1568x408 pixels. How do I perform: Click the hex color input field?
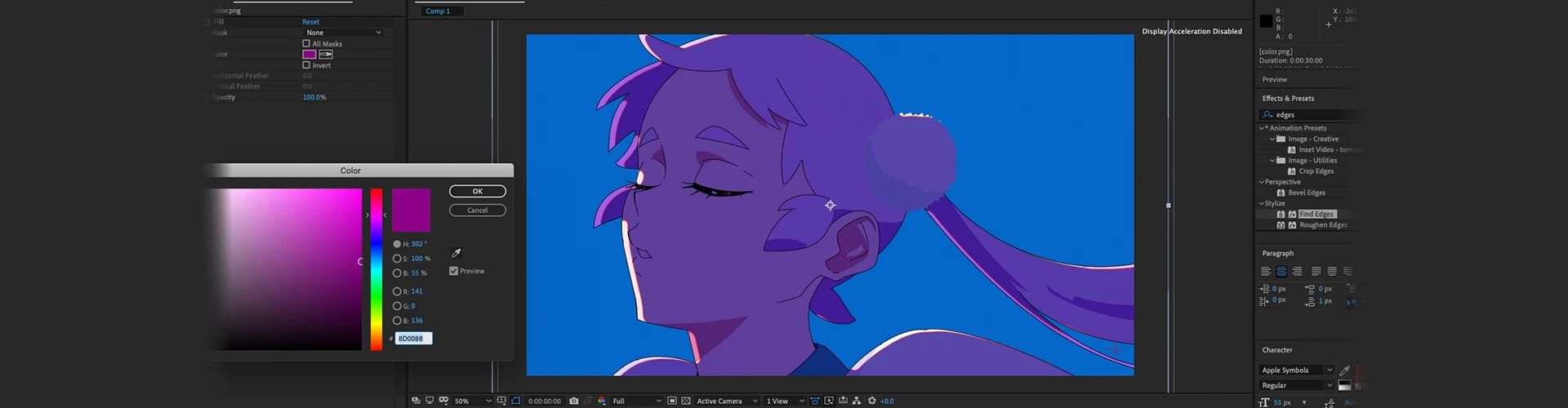[x=413, y=338]
